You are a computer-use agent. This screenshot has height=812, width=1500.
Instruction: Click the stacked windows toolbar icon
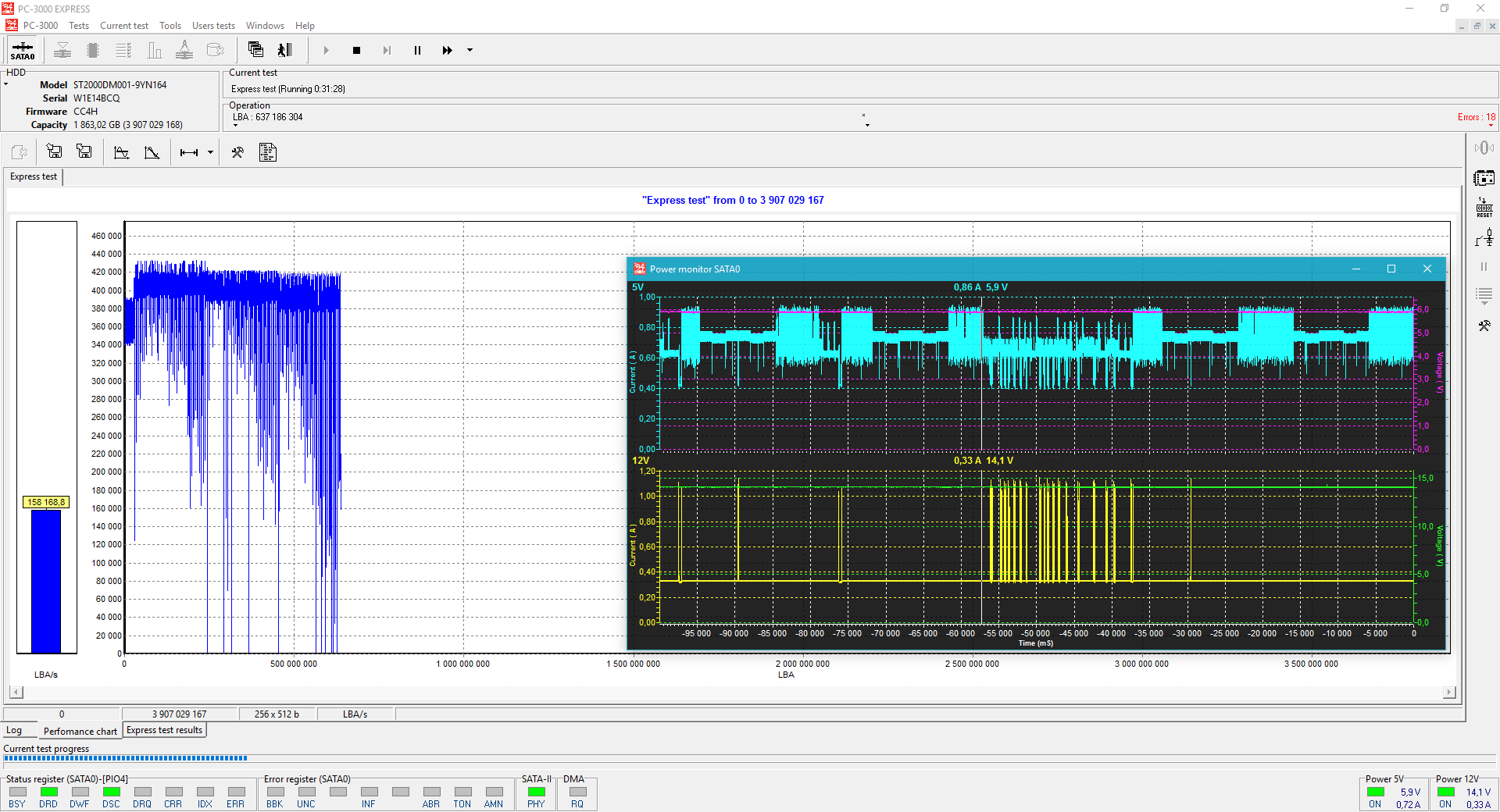tap(255, 50)
